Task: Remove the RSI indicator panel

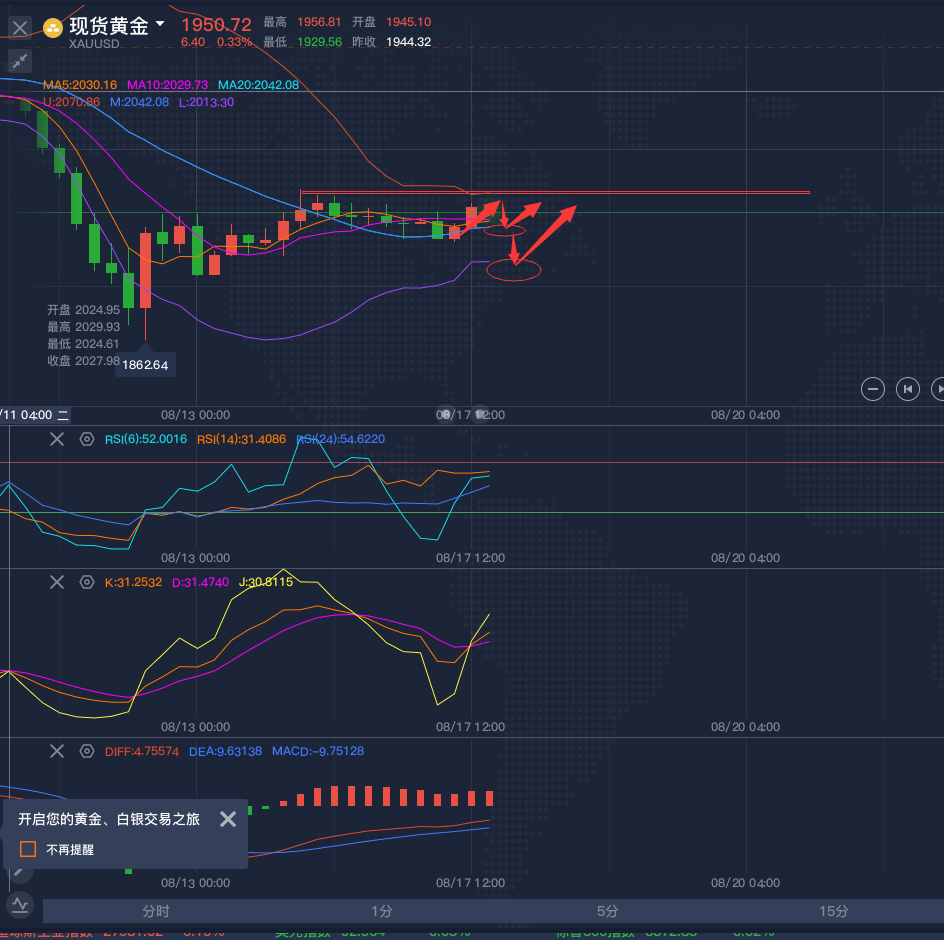Action: point(57,439)
